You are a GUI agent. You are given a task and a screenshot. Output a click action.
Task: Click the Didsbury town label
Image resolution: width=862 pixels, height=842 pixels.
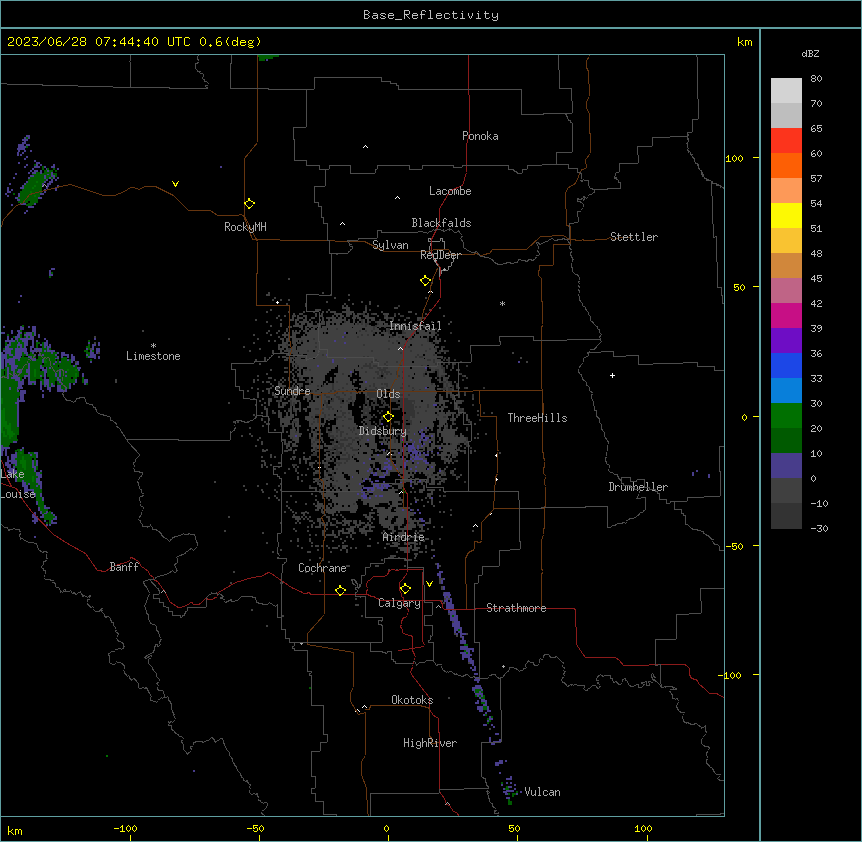(383, 431)
